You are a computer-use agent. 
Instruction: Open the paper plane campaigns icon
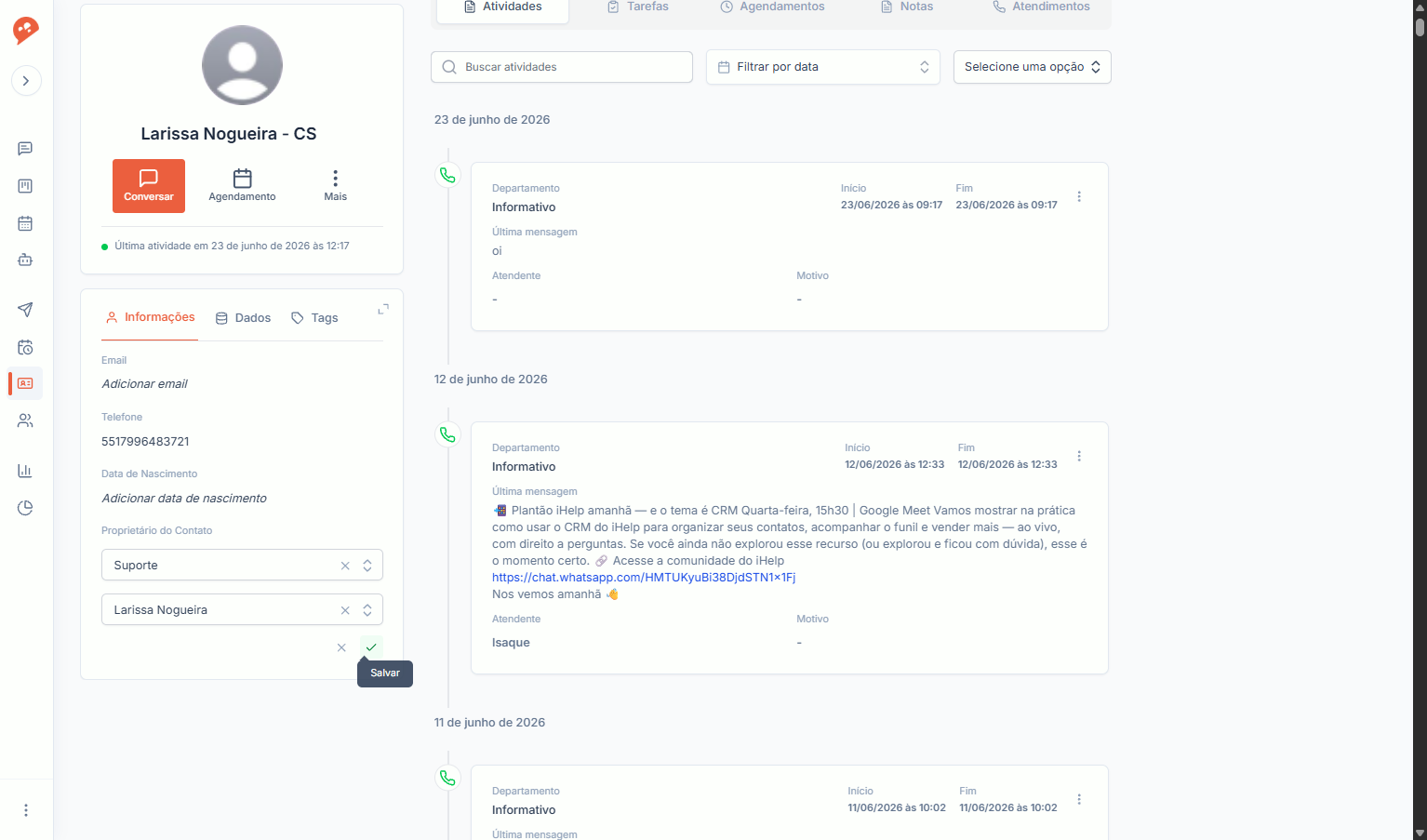[x=25, y=310]
